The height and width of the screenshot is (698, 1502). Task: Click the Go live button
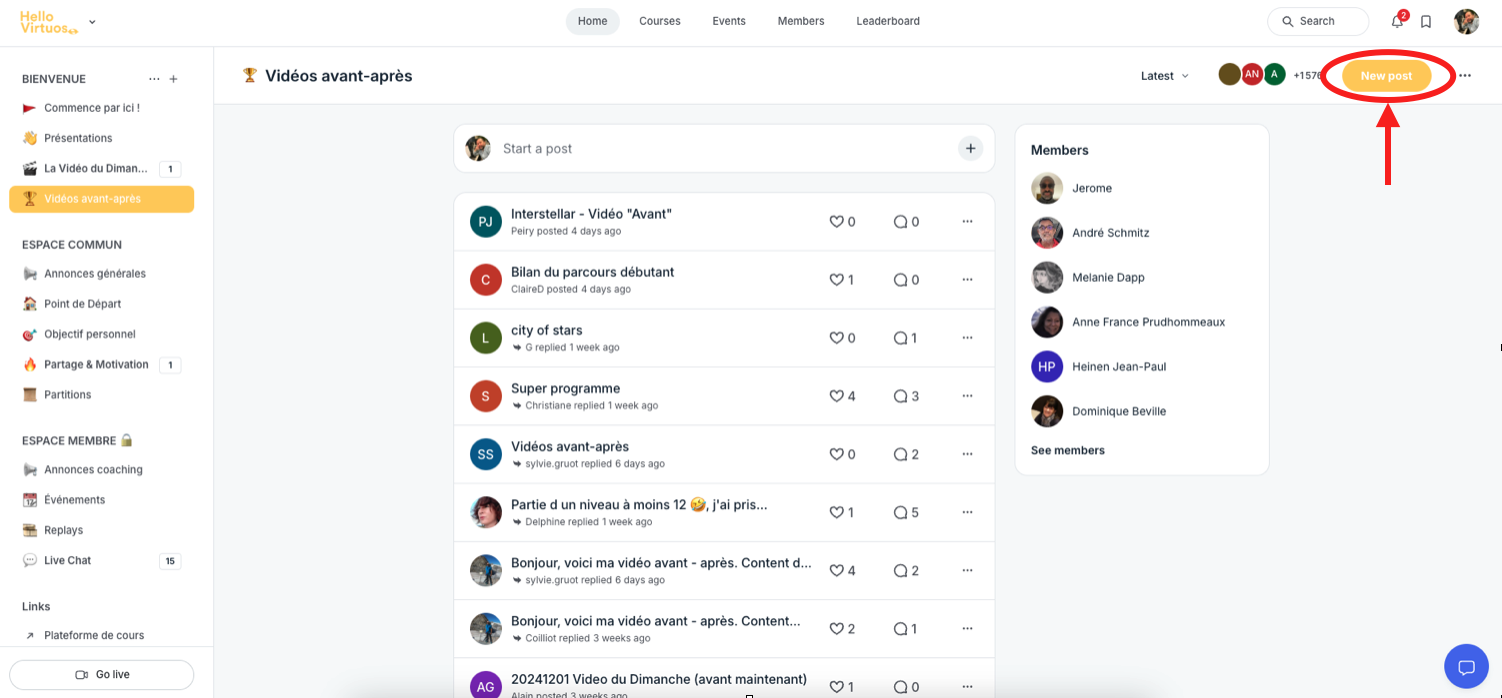(x=102, y=675)
